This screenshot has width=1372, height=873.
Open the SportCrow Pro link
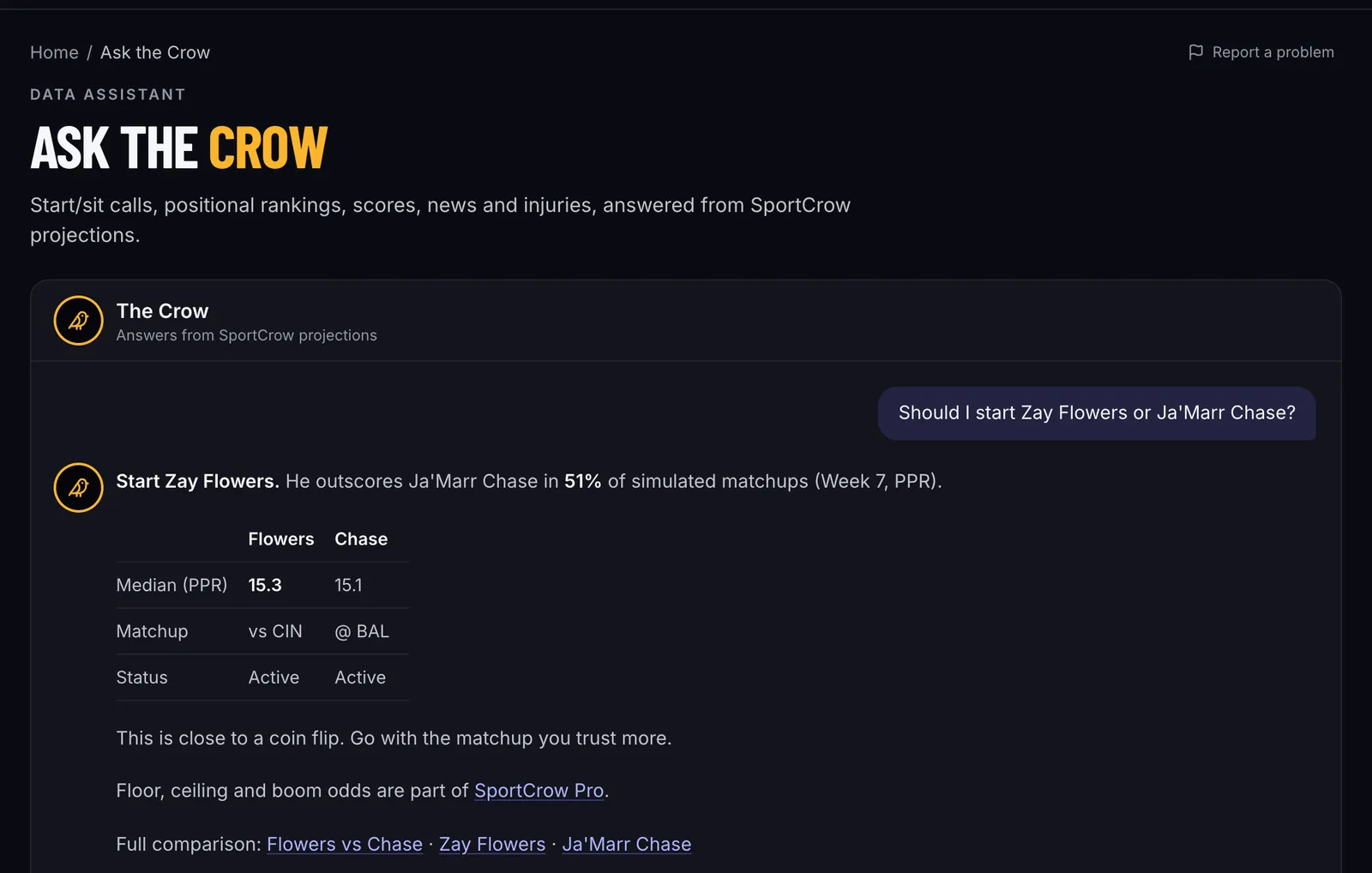point(539,791)
